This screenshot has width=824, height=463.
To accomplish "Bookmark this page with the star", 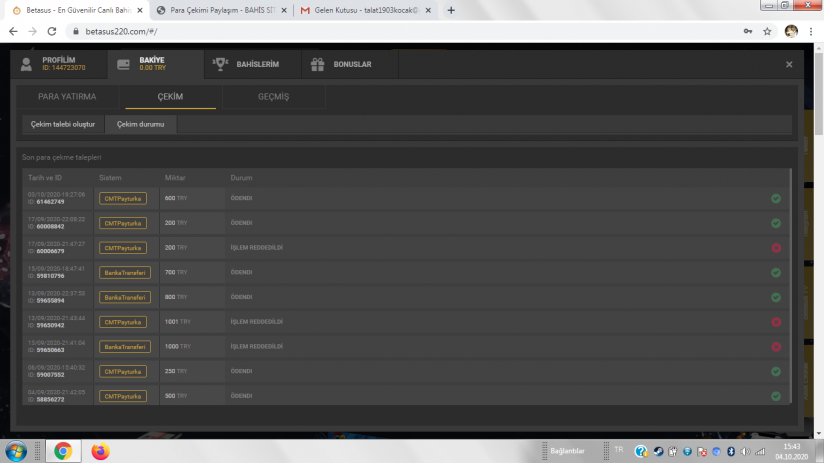I will click(x=767, y=32).
